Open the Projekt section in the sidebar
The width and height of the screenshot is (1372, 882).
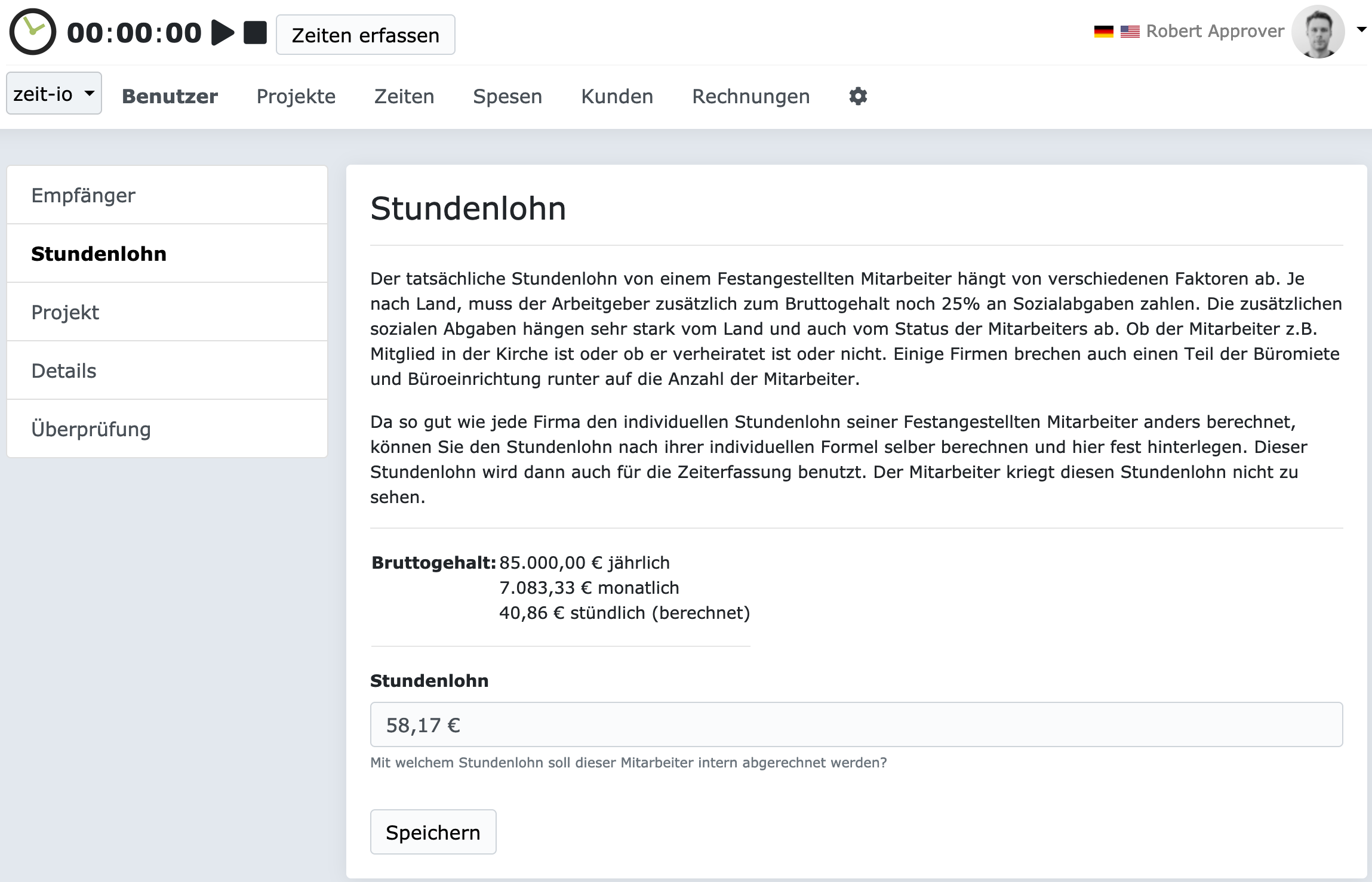tap(65, 312)
